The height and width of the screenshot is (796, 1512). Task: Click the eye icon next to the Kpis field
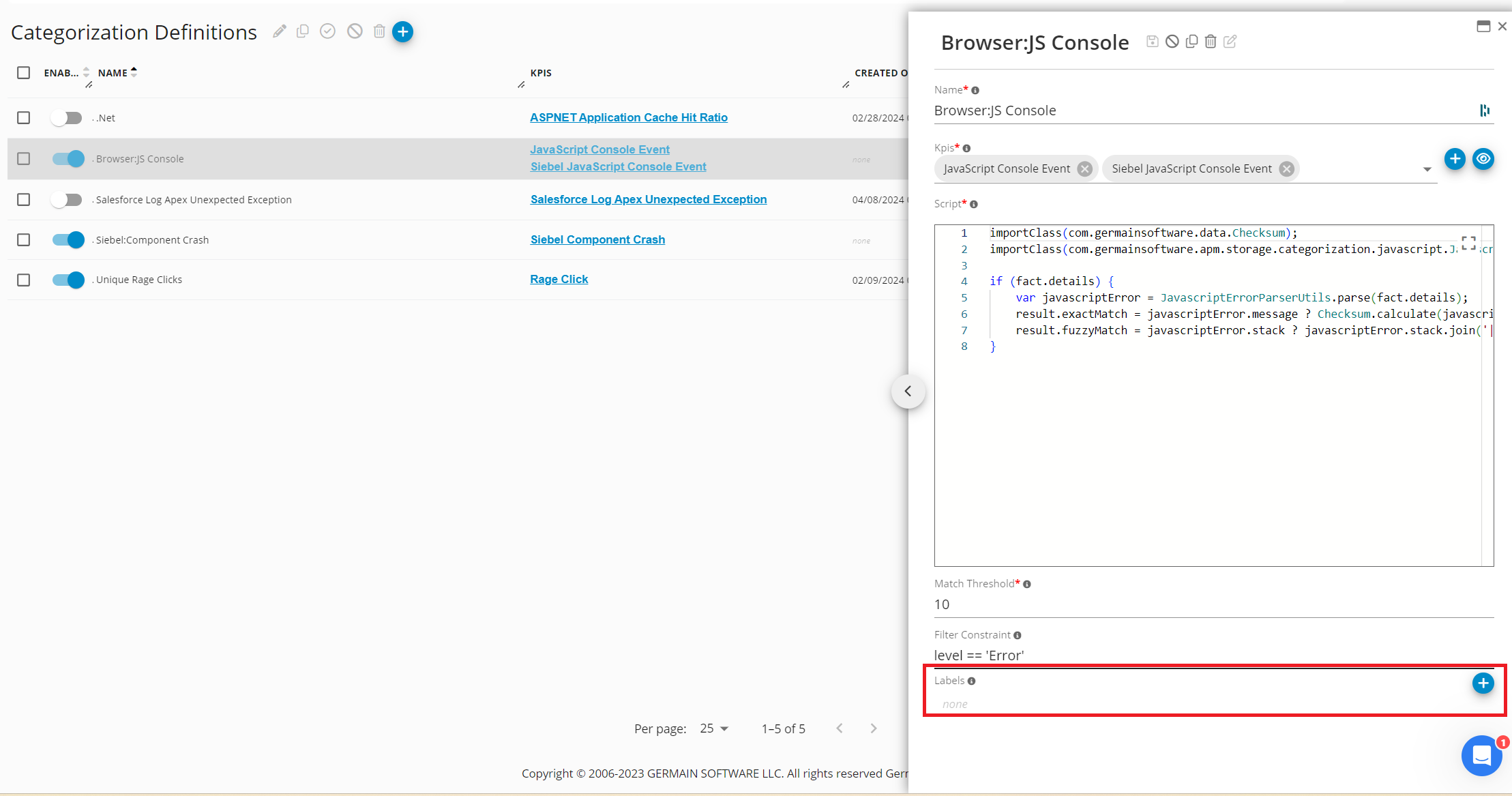click(1483, 159)
